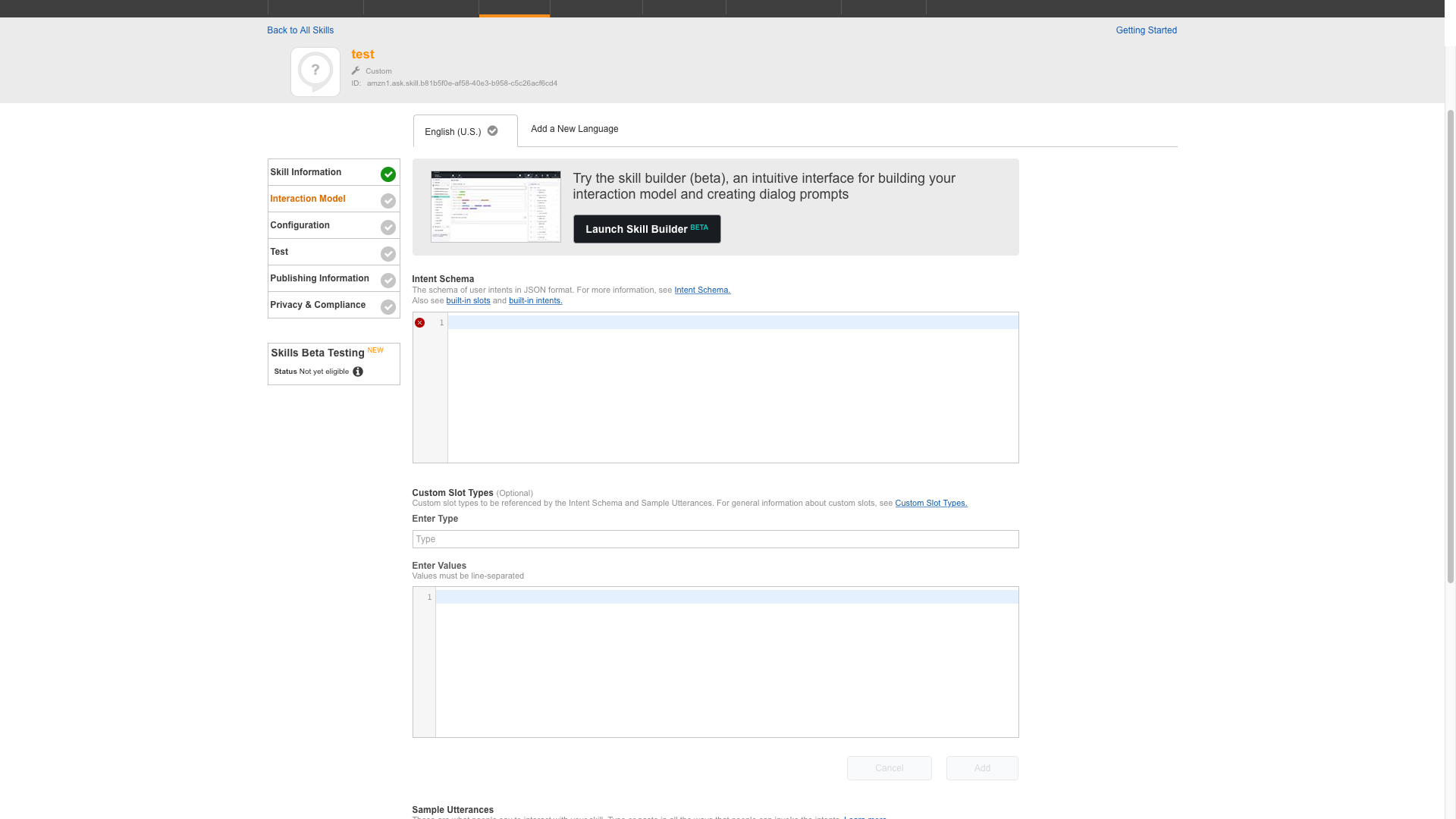
Task: Click the Type input field
Action: point(714,539)
